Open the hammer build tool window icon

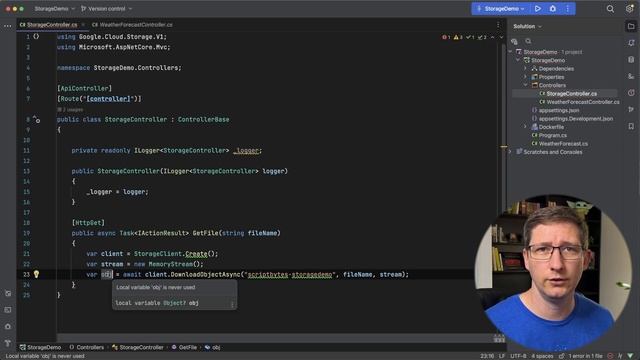8,343
